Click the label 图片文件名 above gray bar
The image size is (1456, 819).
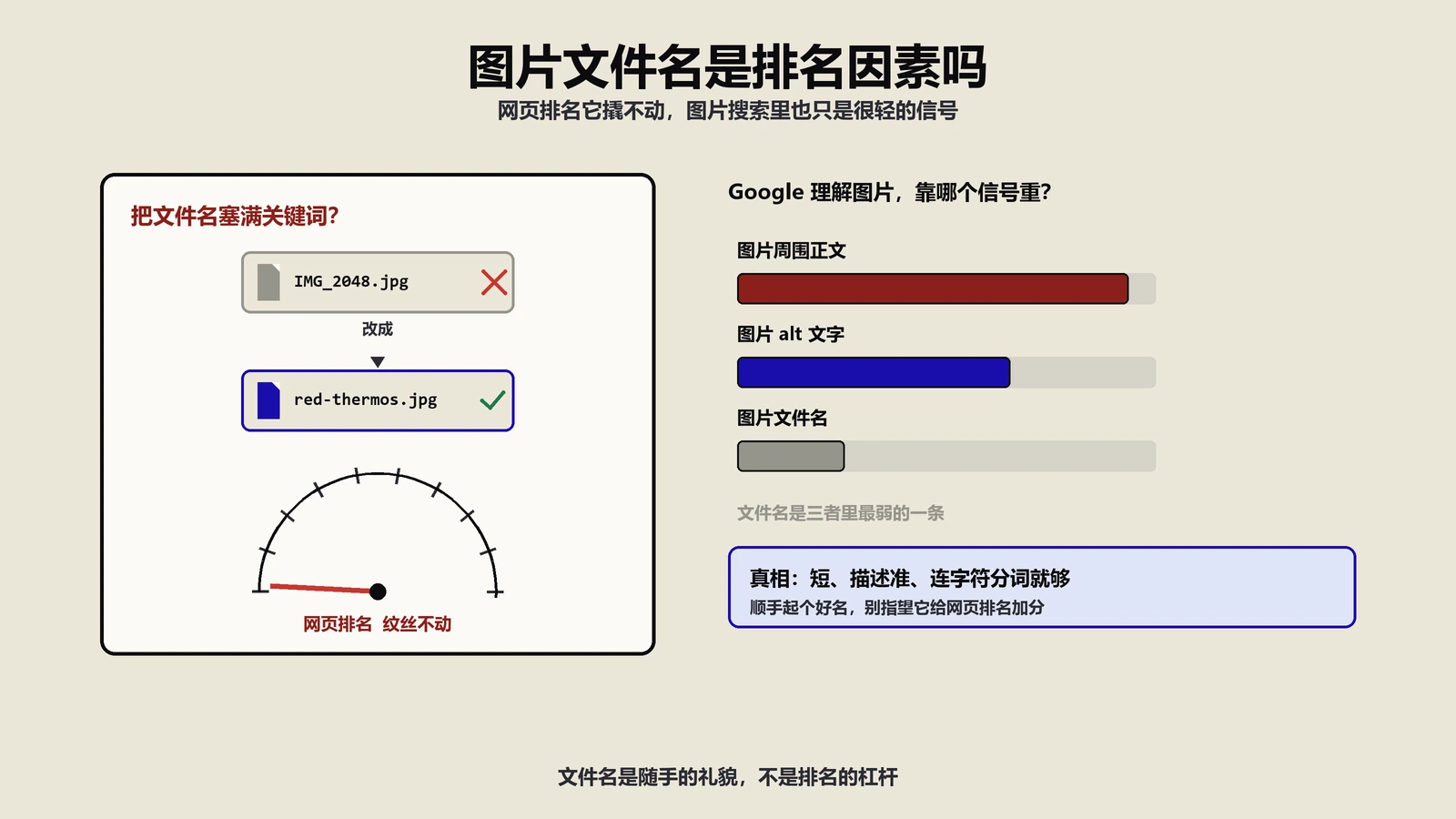pyautogui.click(x=783, y=418)
